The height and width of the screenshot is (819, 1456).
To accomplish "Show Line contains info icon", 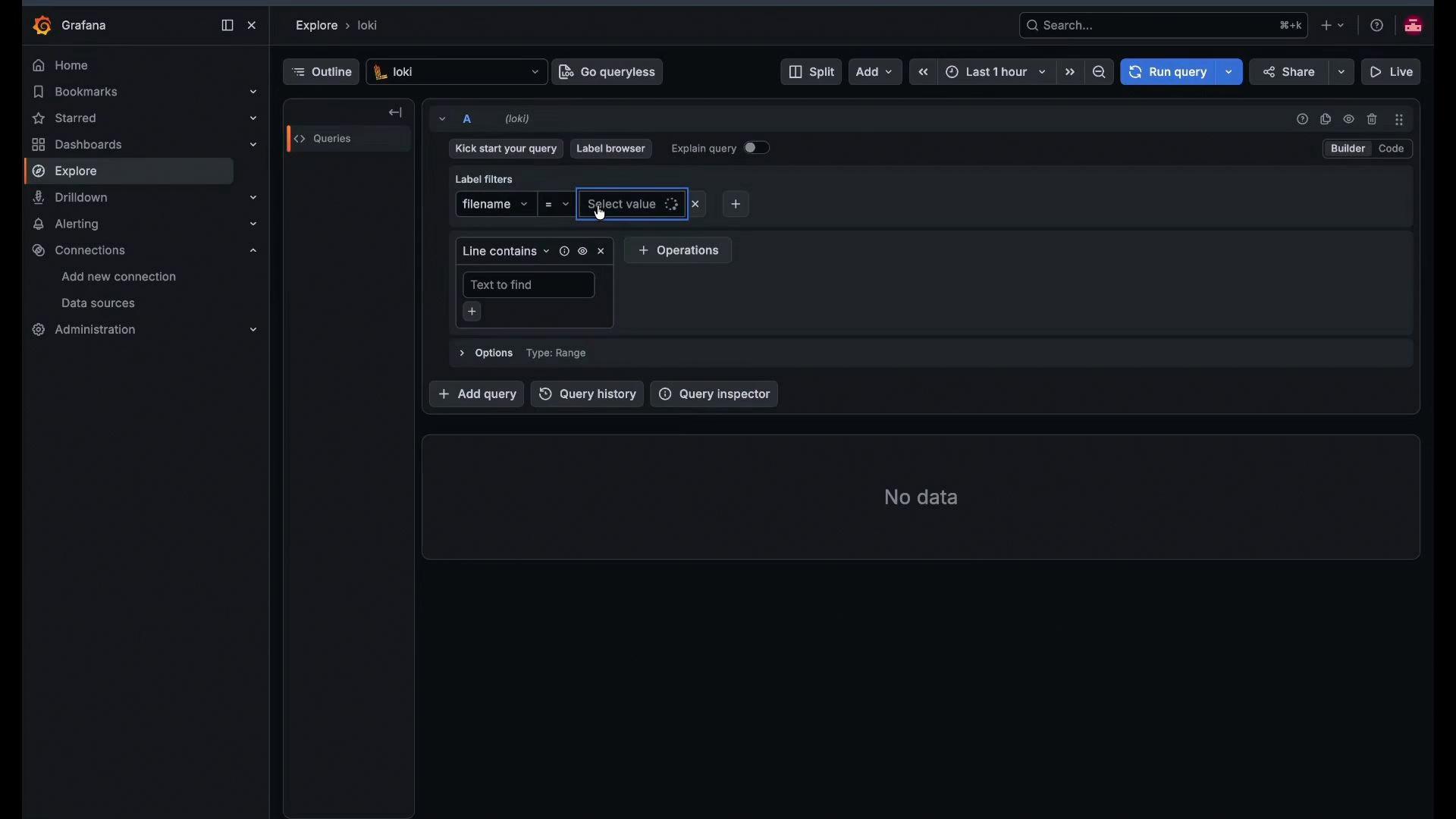I will pyautogui.click(x=564, y=252).
